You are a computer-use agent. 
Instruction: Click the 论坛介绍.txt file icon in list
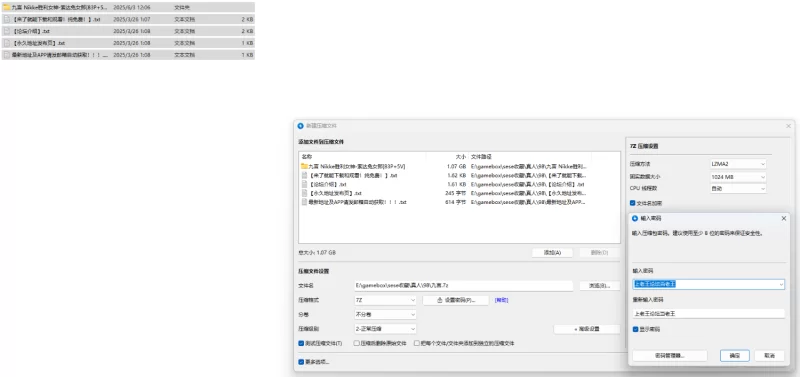(x=304, y=184)
